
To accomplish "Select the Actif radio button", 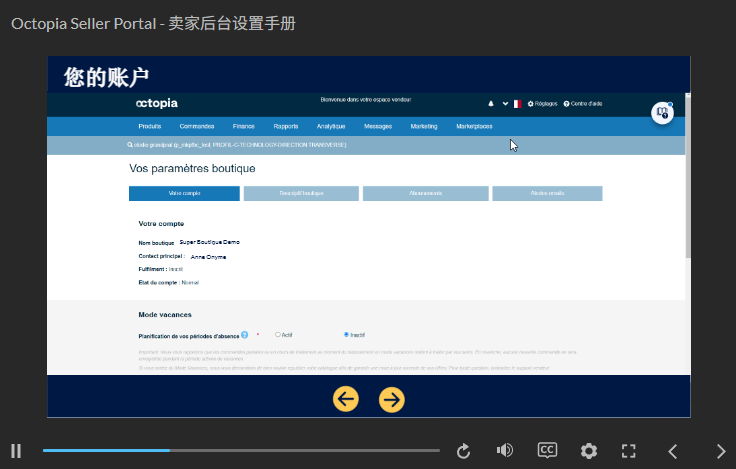I will [278, 335].
